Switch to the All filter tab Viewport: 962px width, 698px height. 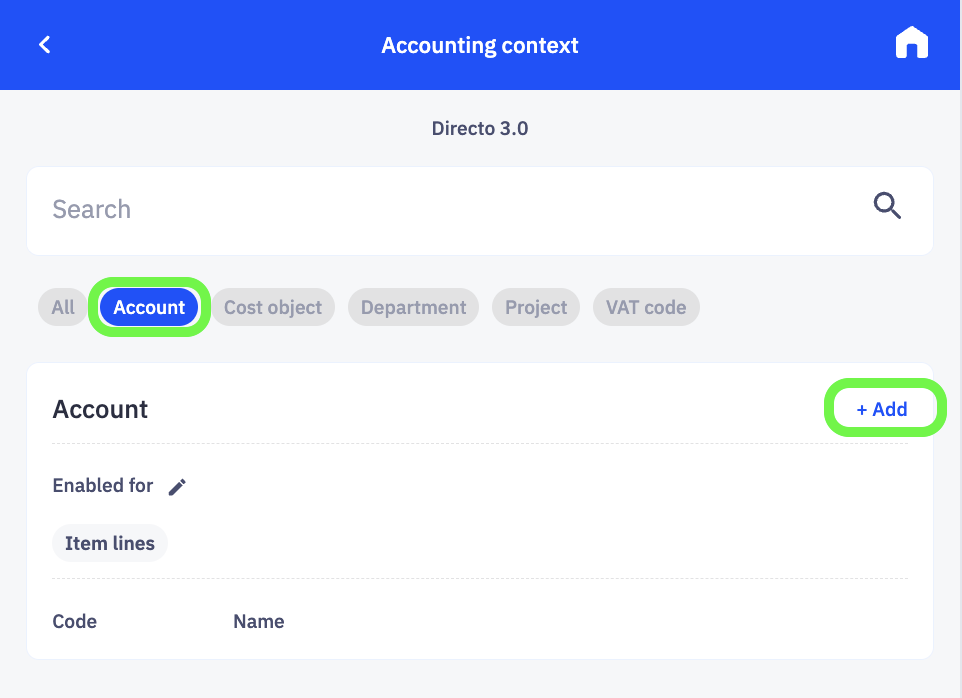click(x=62, y=307)
